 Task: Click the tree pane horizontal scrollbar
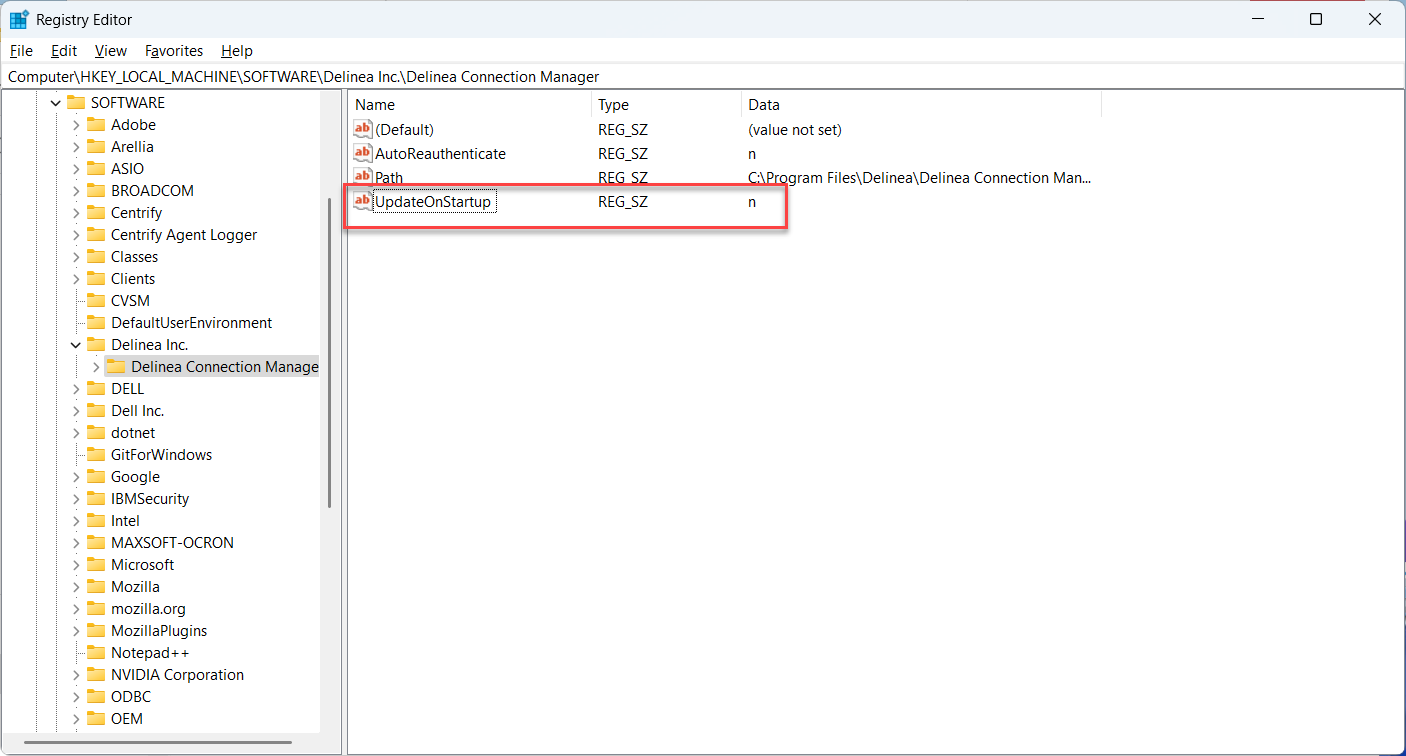(158, 742)
